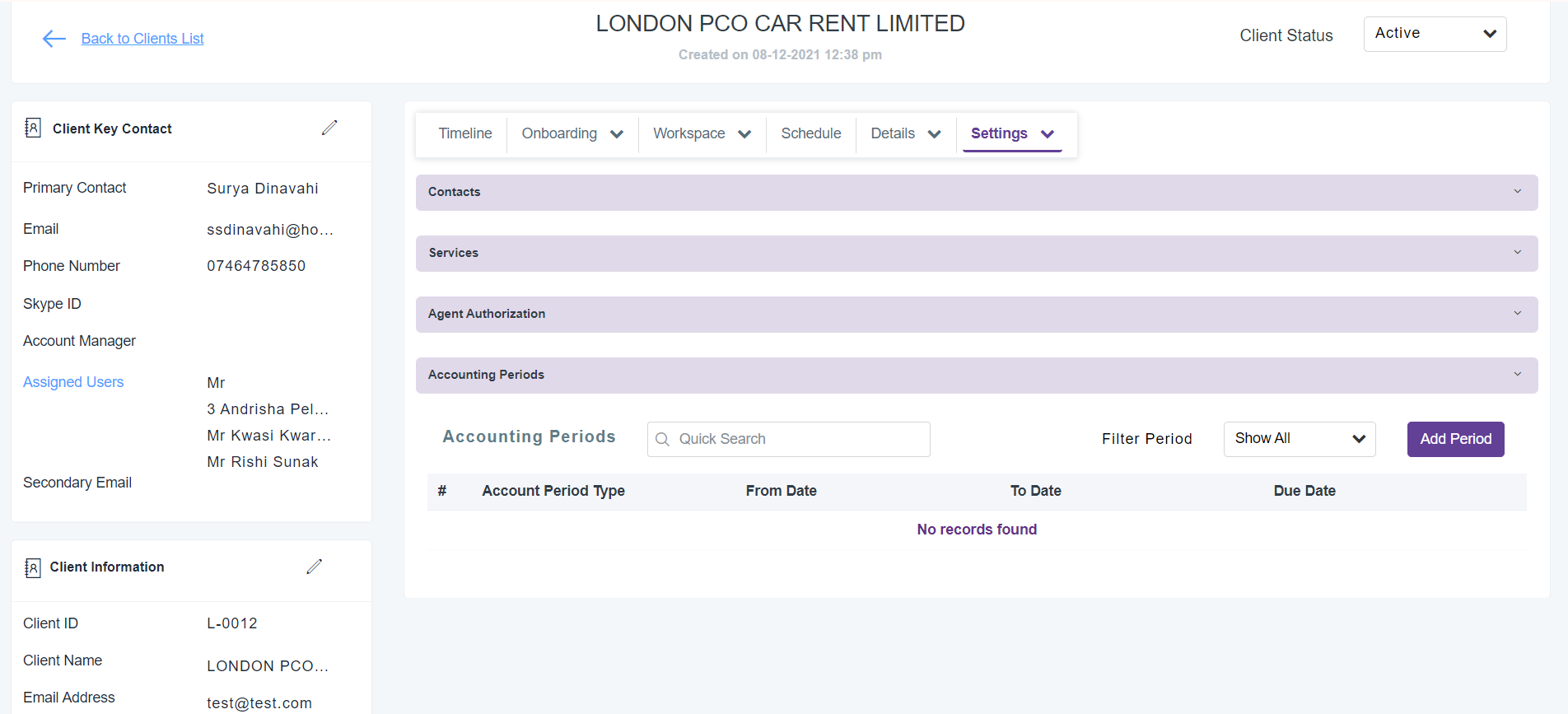The width and height of the screenshot is (1568, 714).
Task: Click assigned user Mr Kwasi Kwar...
Action: click(x=269, y=436)
